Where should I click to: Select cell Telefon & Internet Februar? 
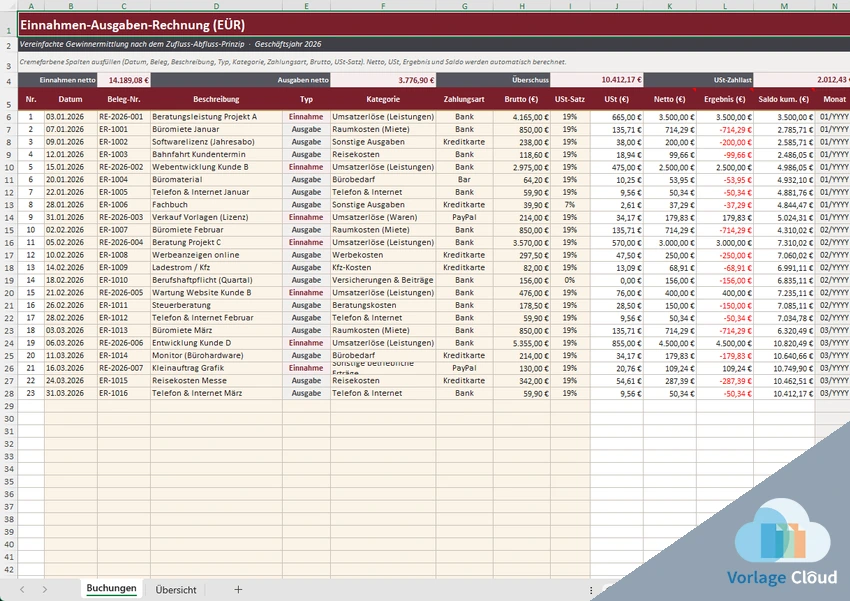click(x=216, y=318)
